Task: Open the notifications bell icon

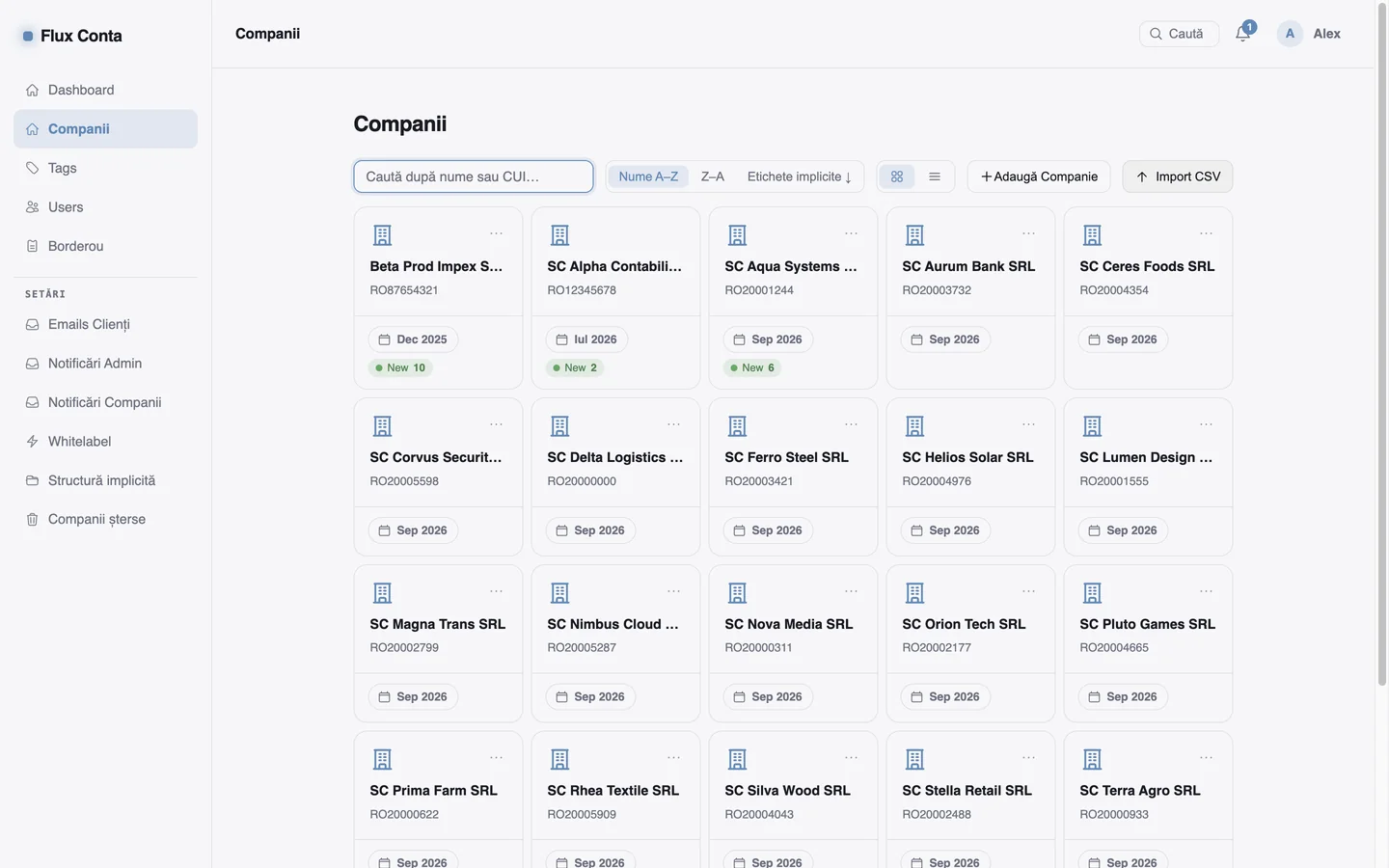Action: pos(1242,34)
